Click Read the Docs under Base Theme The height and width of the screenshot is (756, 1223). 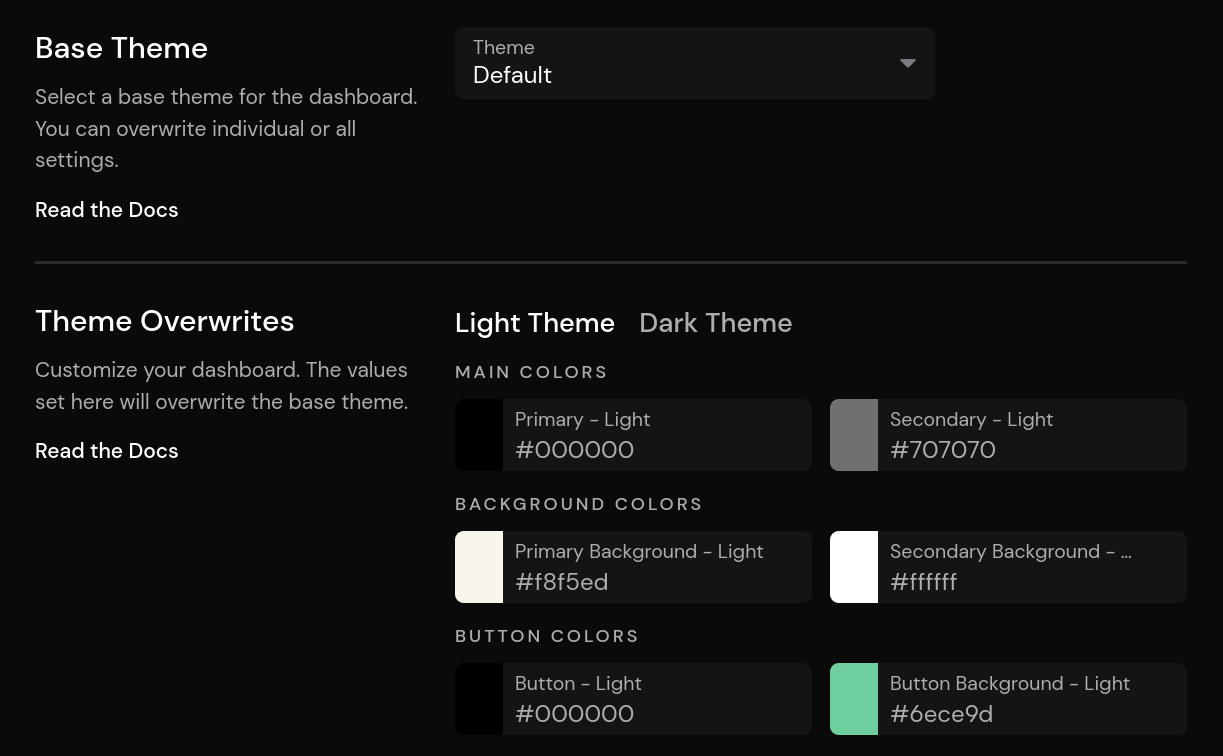click(x=106, y=210)
